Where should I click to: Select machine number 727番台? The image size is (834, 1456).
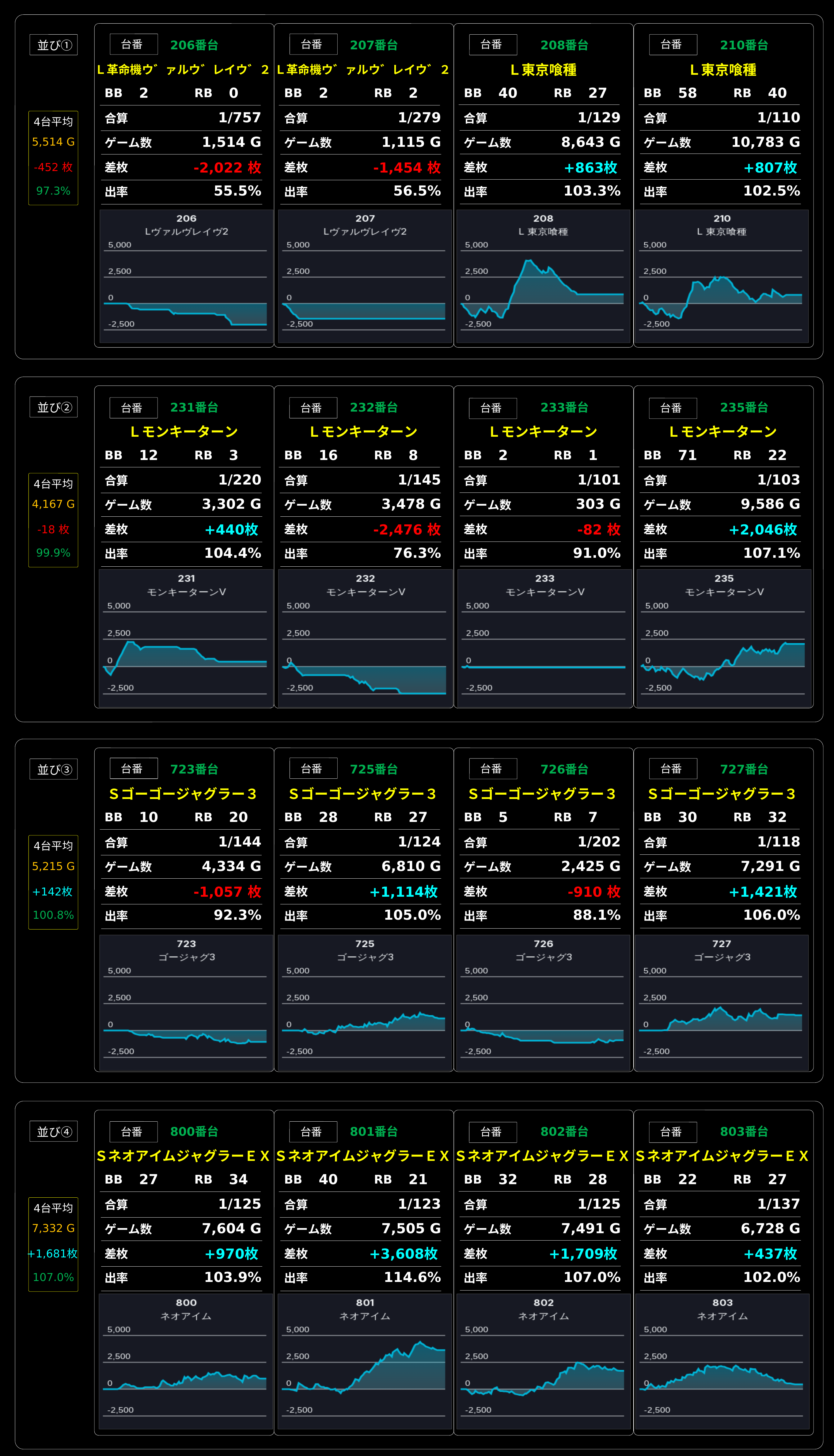[x=744, y=769]
